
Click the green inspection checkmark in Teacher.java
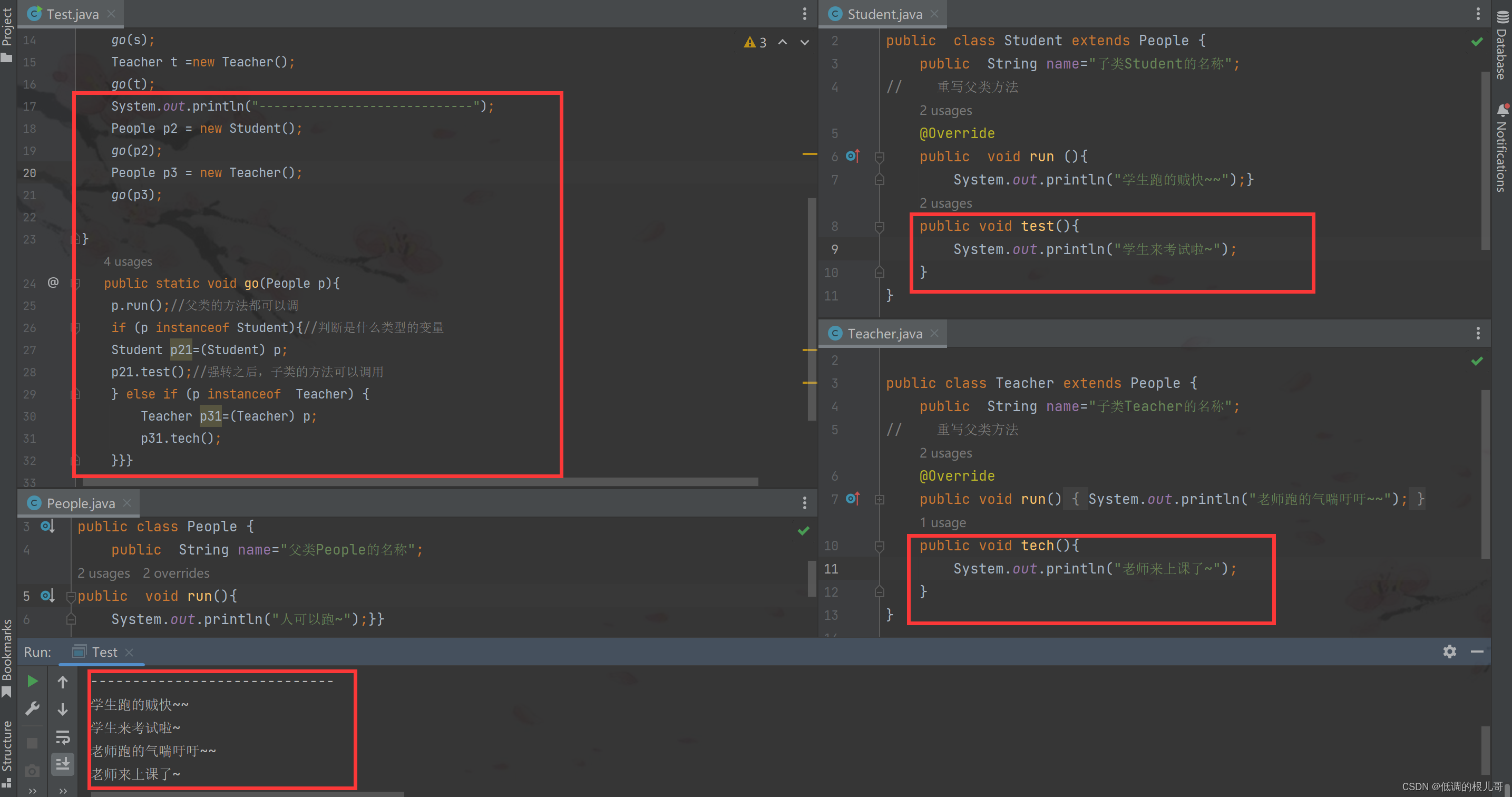(1477, 361)
